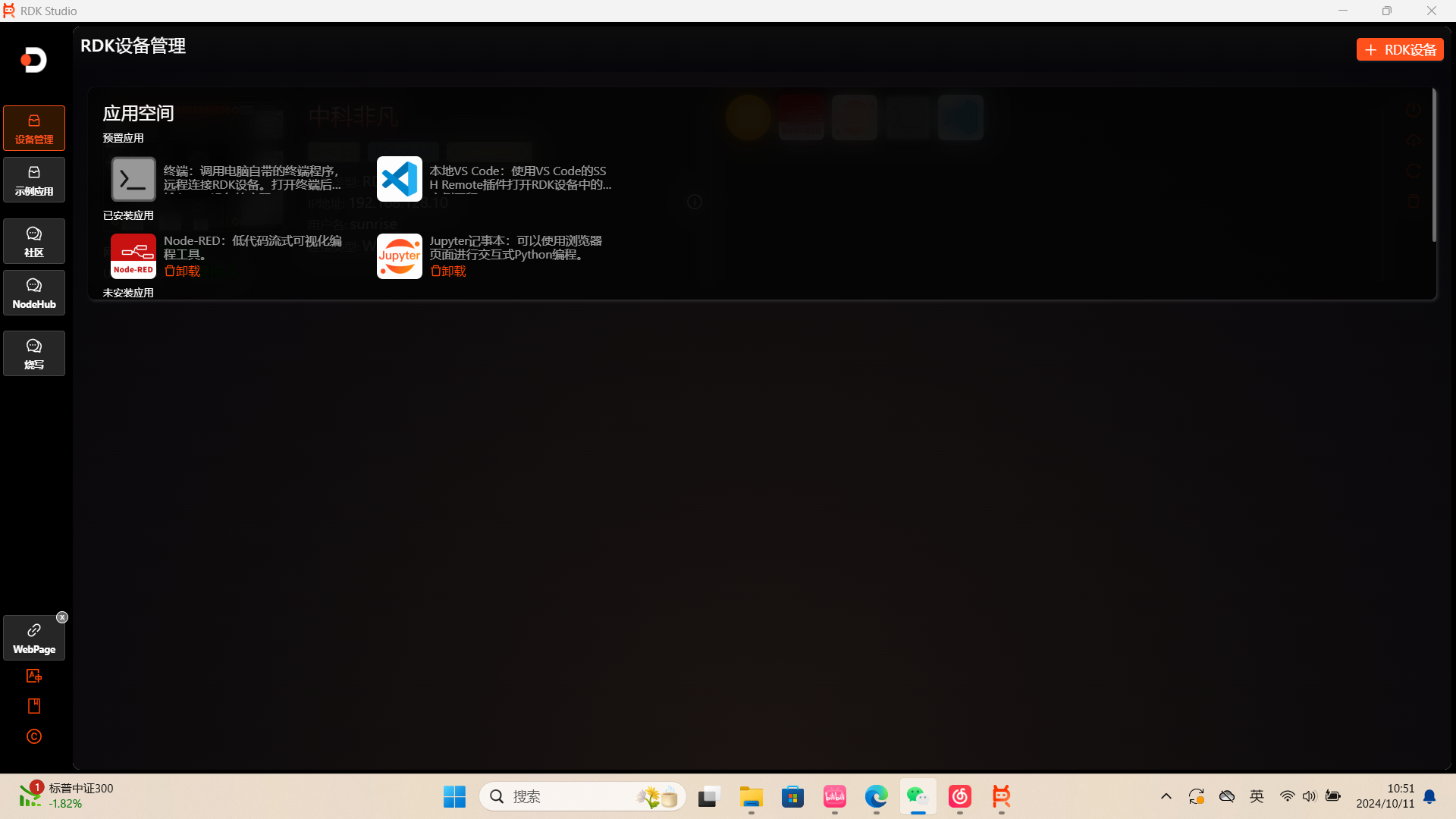Uninstall Node-RED via 卸载 link
This screenshot has width=1456, height=819.
point(183,271)
